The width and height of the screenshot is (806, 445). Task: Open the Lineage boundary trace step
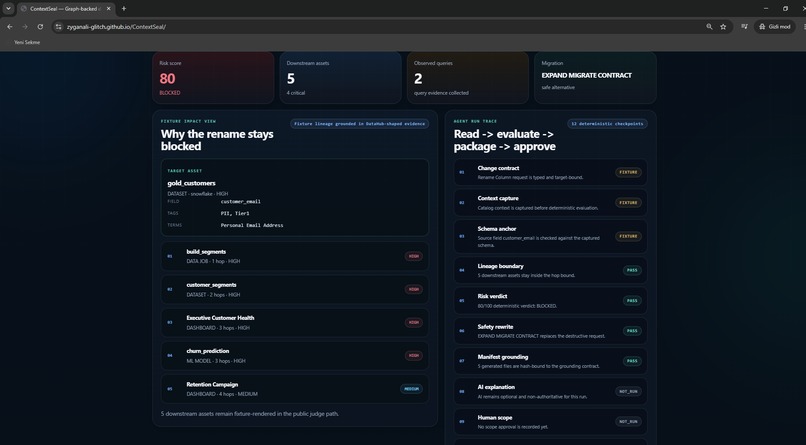[550, 270]
